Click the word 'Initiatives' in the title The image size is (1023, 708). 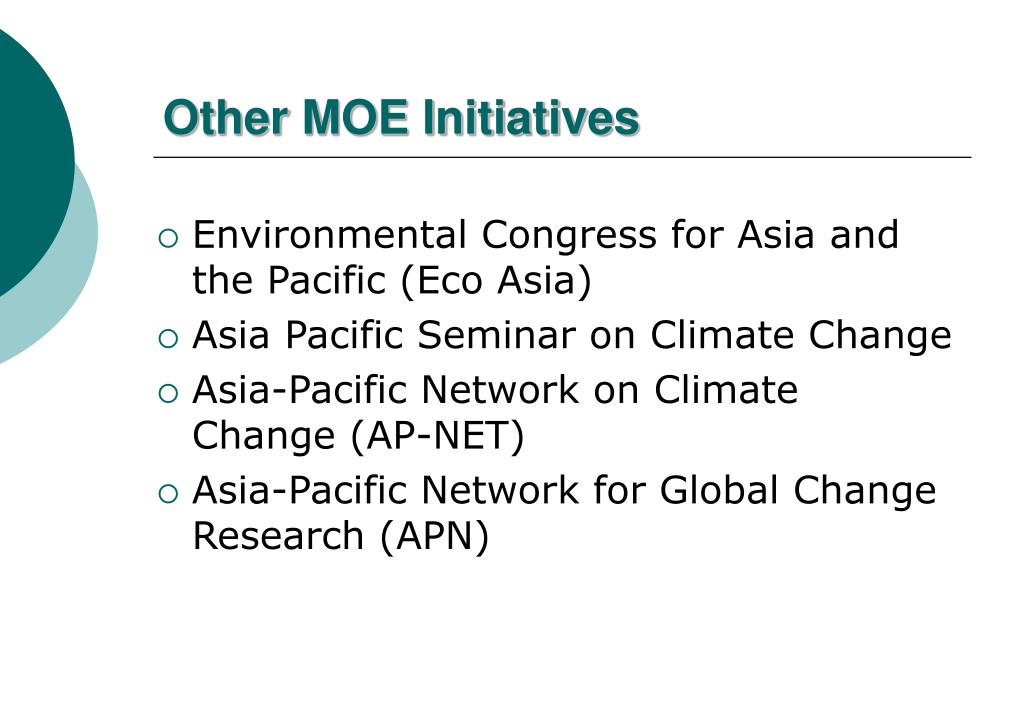[x=531, y=118]
